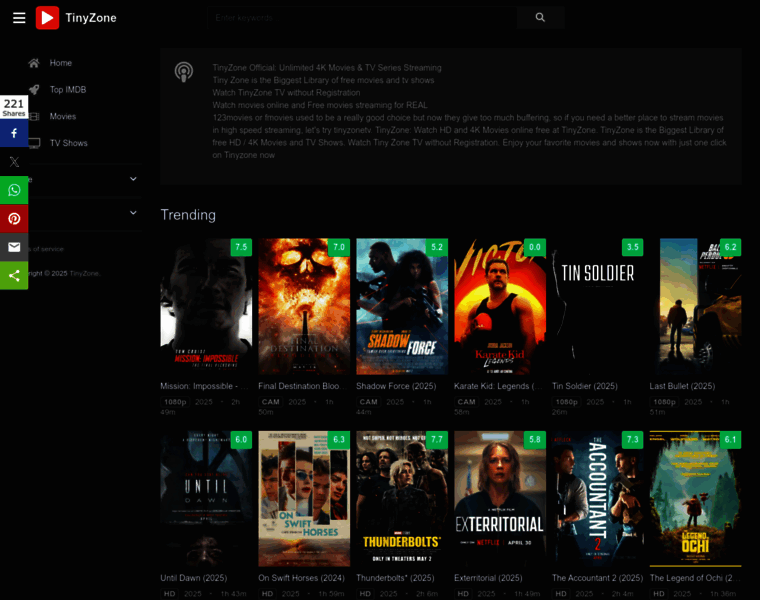Open Karate Kid: Legends poster
This screenshot has width=760, height=600.
(500, 306)
